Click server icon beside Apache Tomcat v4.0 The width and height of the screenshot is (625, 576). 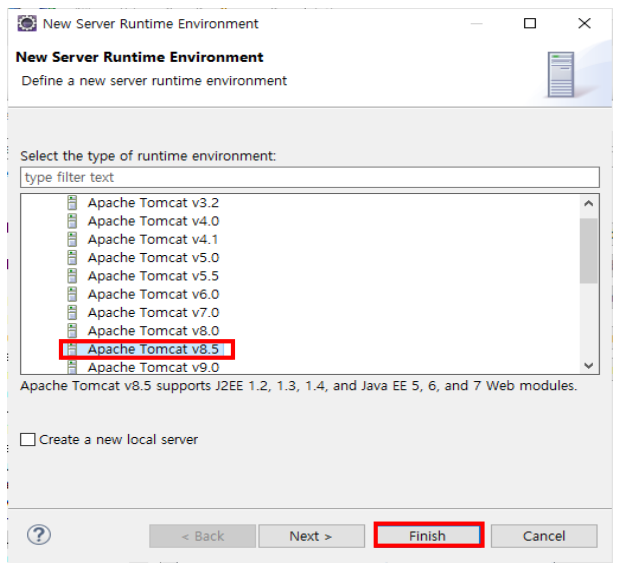tap(72, 221)
